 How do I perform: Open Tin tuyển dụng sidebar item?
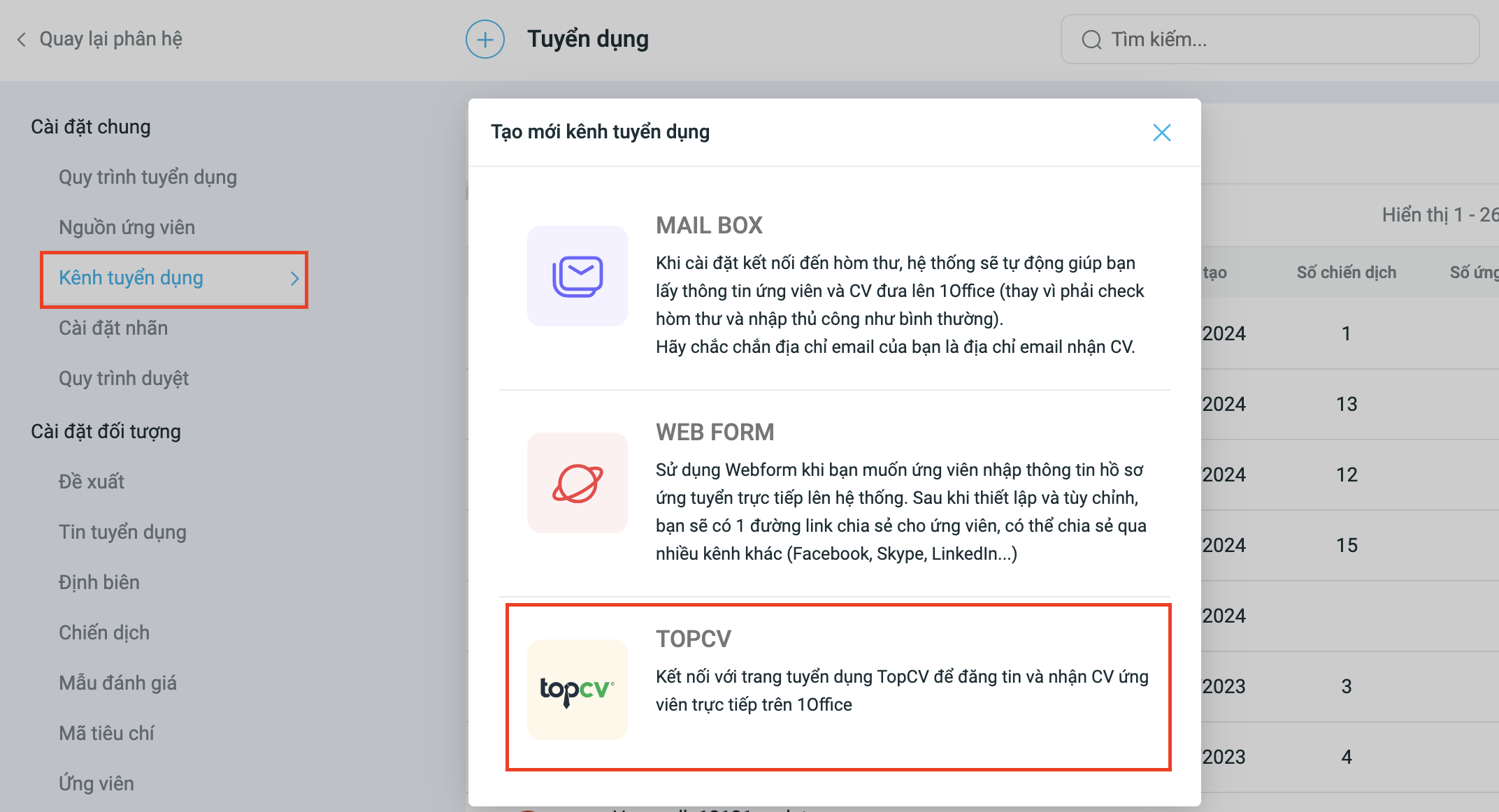pos(122,532)
